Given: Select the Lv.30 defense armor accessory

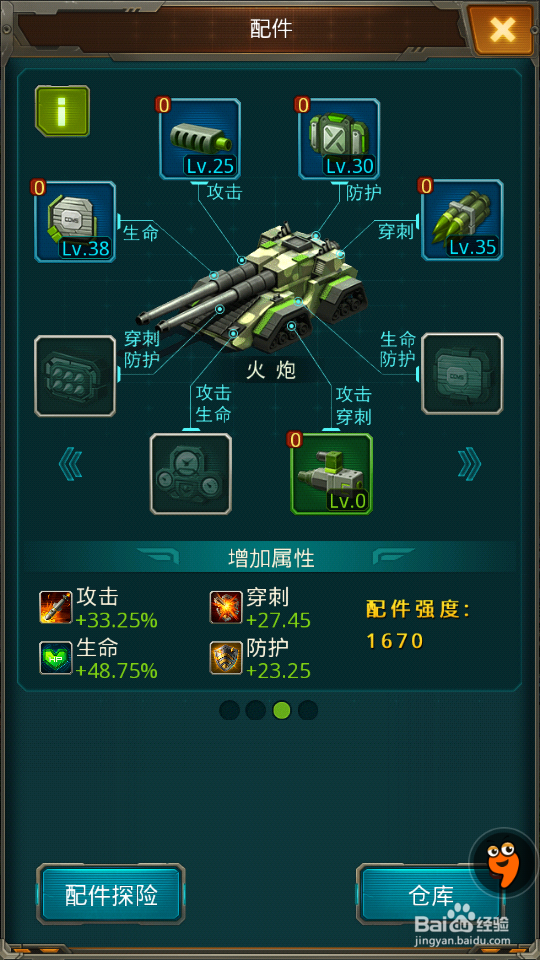Looking at the screenshot, I should click(339, 139).
